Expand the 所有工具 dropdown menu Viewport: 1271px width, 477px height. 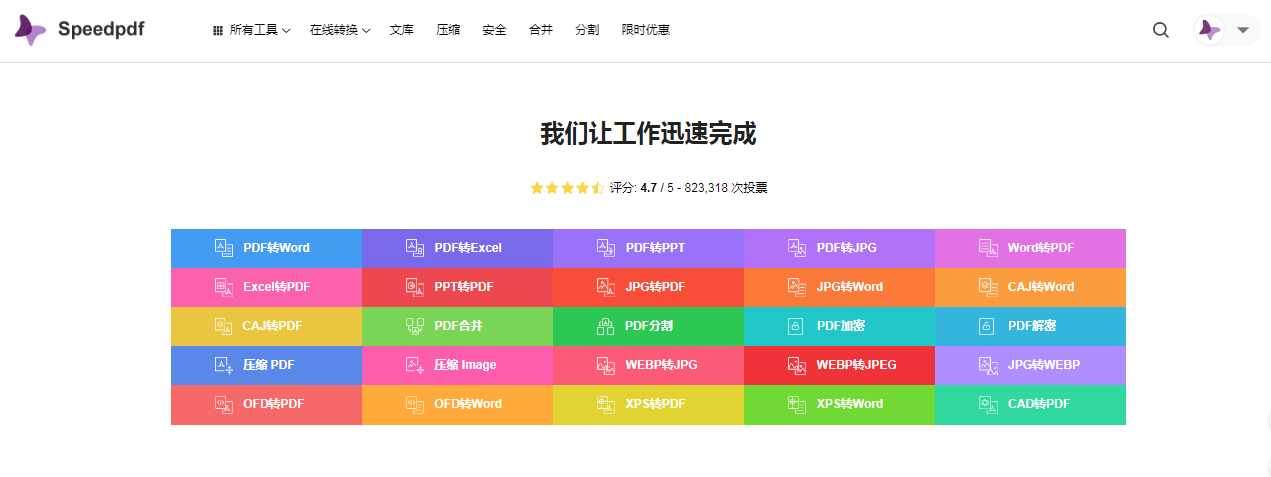point(252,30)
